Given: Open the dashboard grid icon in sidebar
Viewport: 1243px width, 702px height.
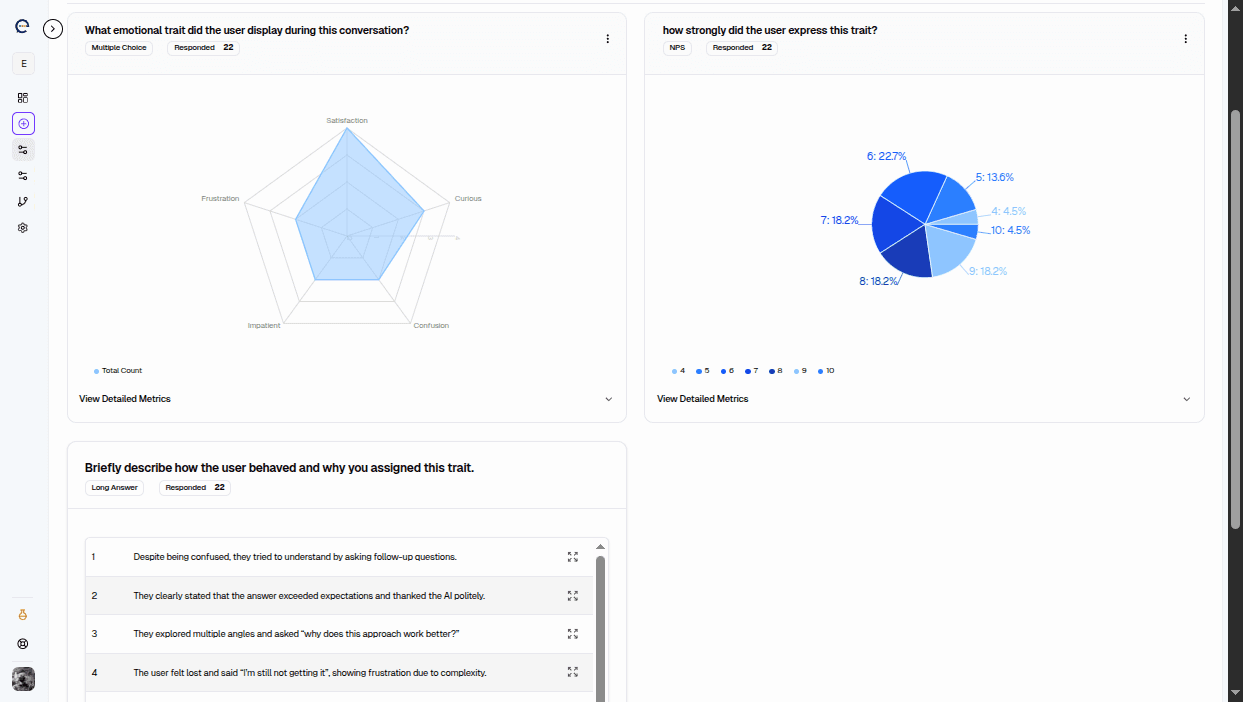Looking at the screenshot, I should (x=23, y=98).
